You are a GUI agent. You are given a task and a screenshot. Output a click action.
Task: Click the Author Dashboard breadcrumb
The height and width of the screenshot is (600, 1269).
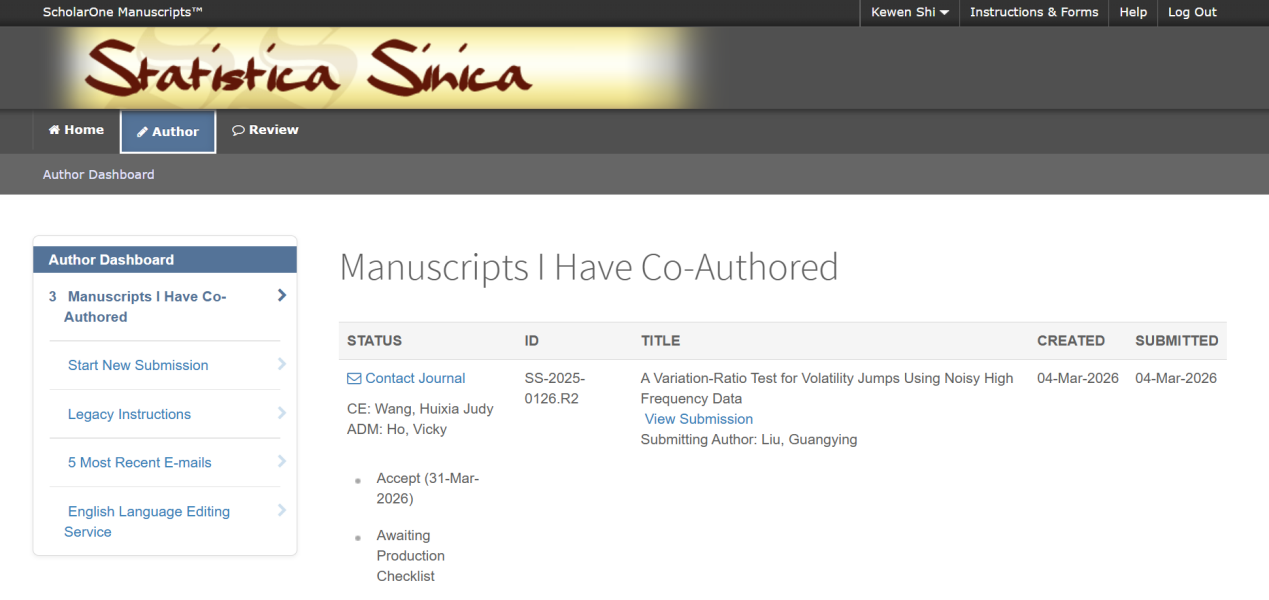(98, 174)
